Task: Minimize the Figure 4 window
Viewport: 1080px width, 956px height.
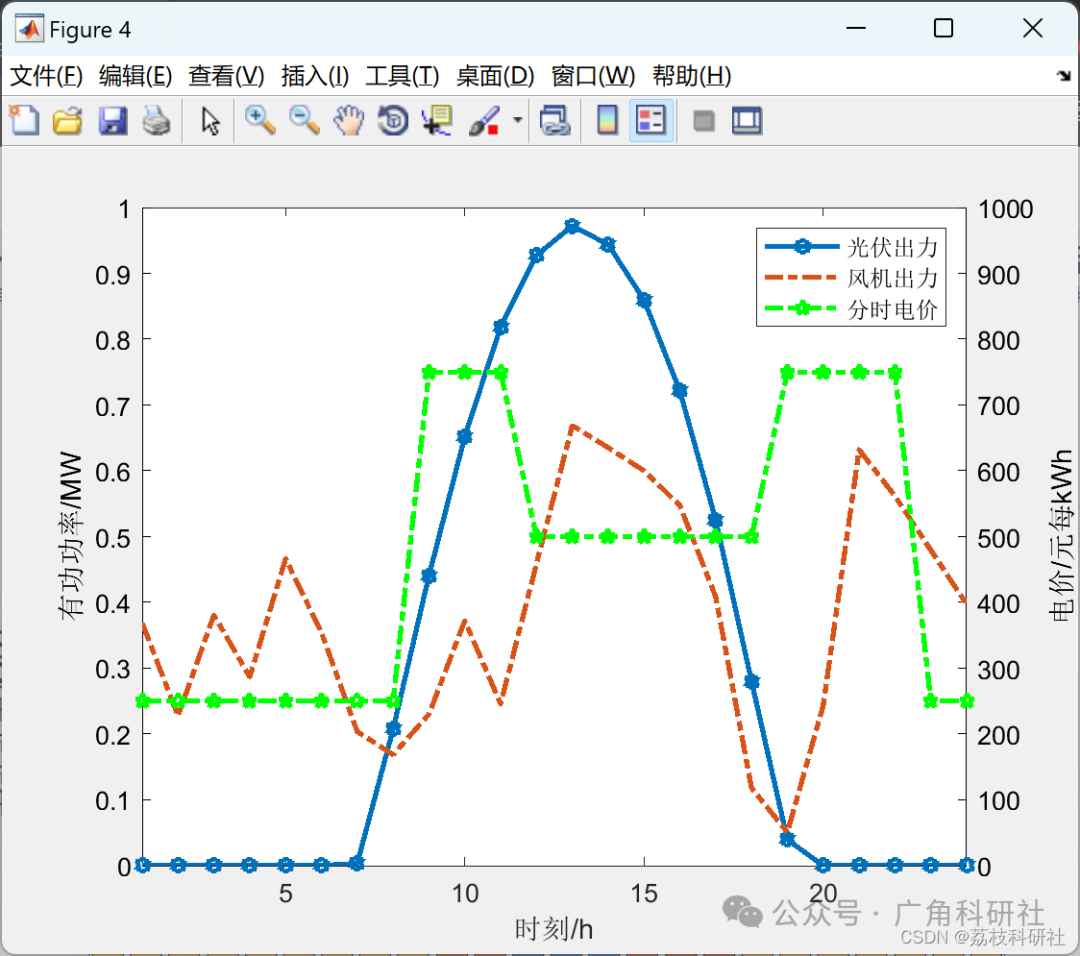Action: click(856, 28)
